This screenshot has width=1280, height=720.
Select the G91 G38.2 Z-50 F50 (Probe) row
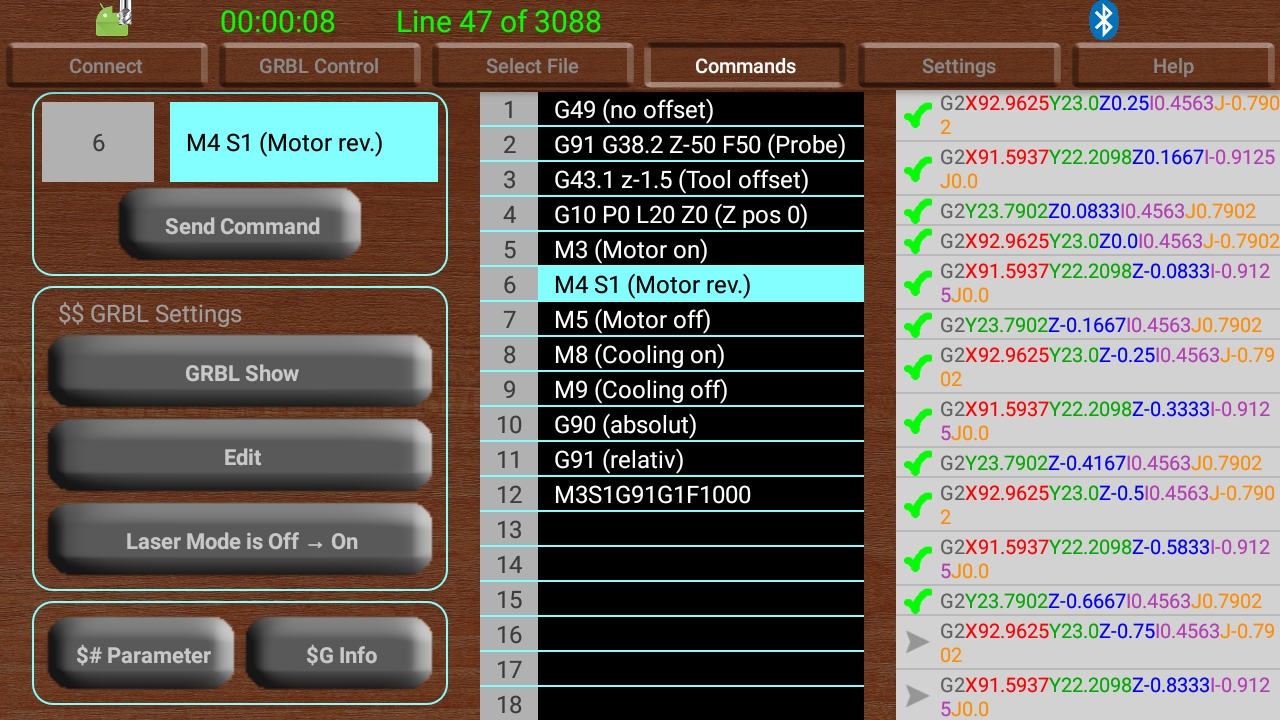[672, 145]
